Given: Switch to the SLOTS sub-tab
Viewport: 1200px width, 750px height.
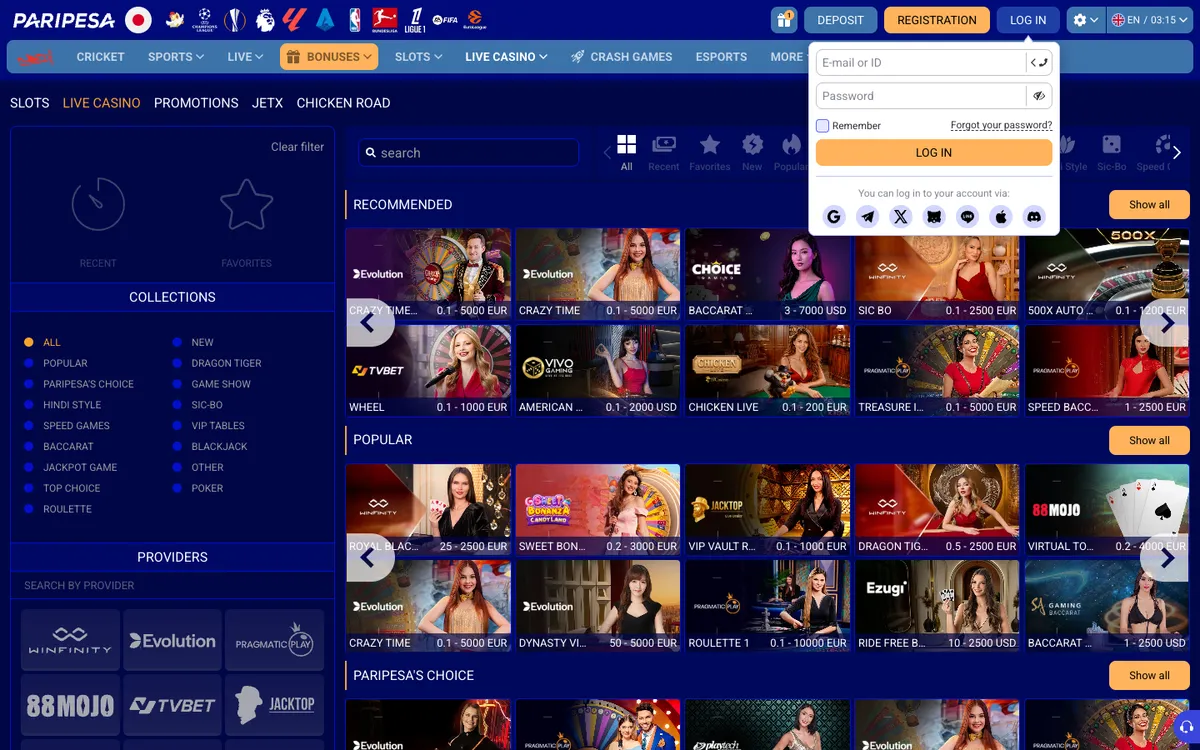Looking at the screenshot, I should (29, 103).
